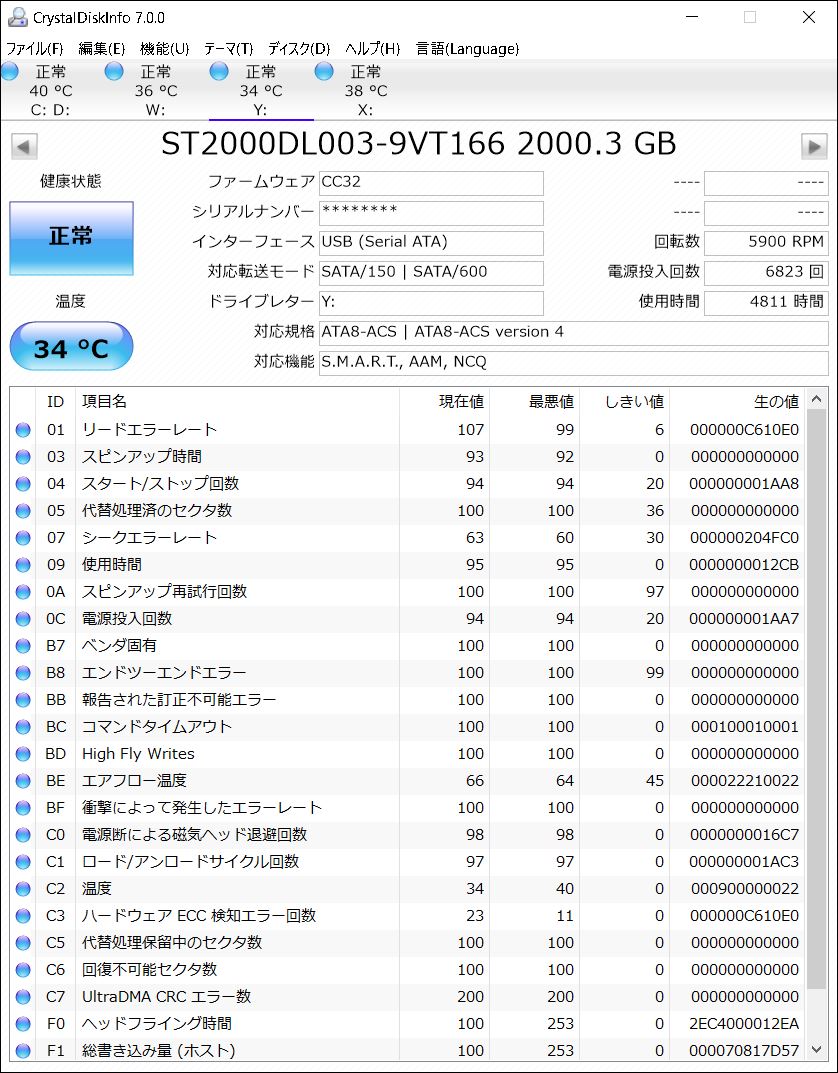
Task: Click the CrystalDiskInfo app icon in title bar
Action: coord(17,17)
